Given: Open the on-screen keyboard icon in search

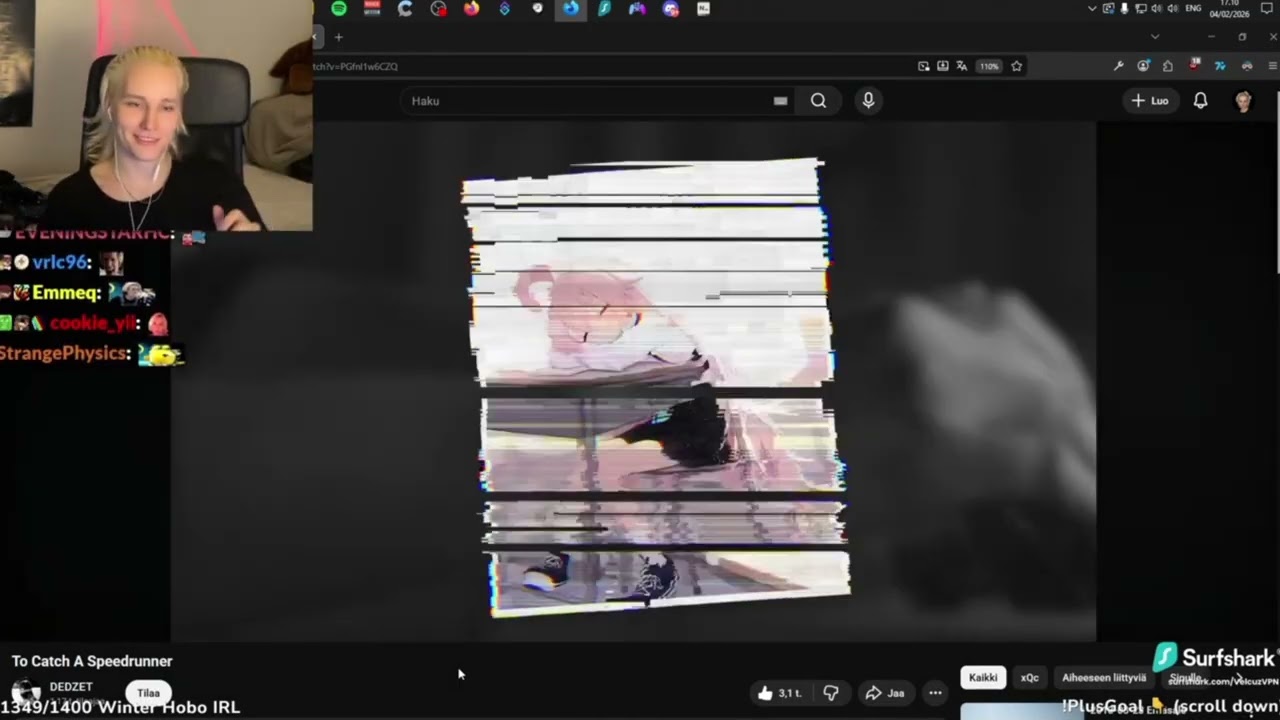Looking at the screenshot, I should coord(780,100).
